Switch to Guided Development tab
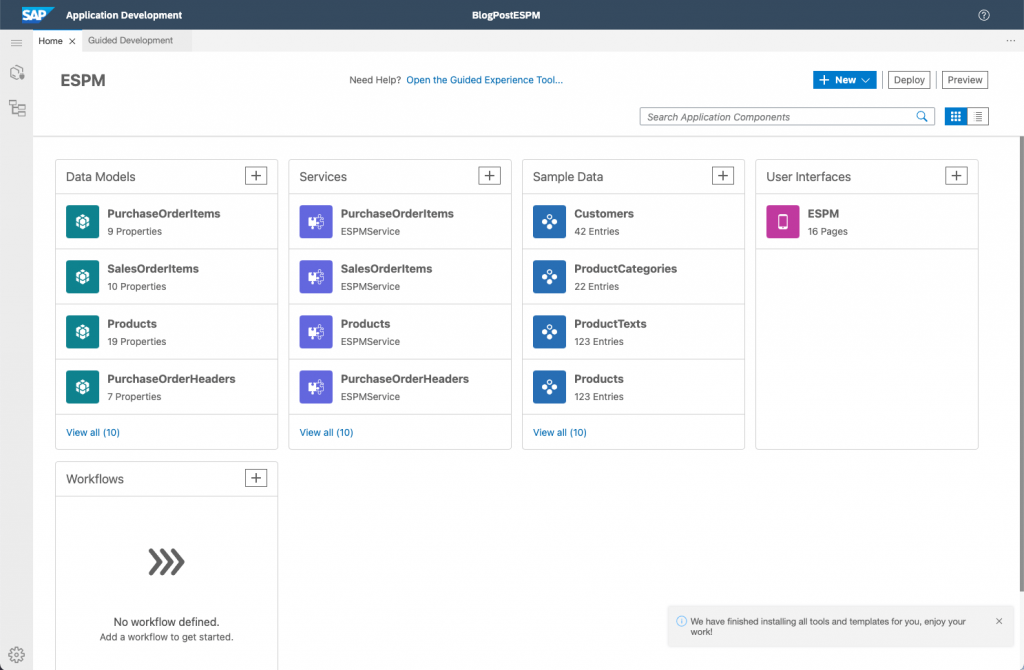 131,40
